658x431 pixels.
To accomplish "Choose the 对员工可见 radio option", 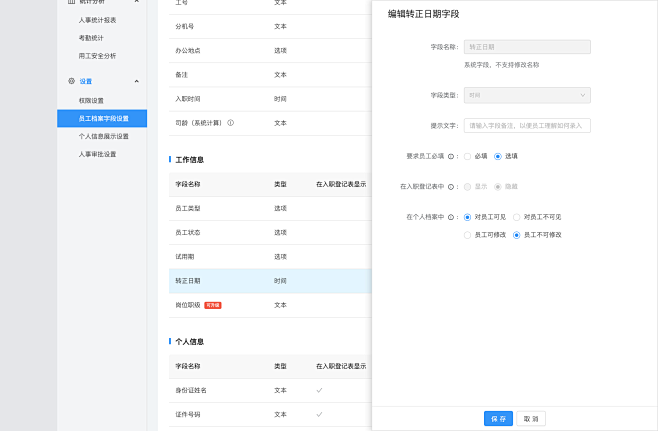I will pyautogui.click(x=467, y=217).
